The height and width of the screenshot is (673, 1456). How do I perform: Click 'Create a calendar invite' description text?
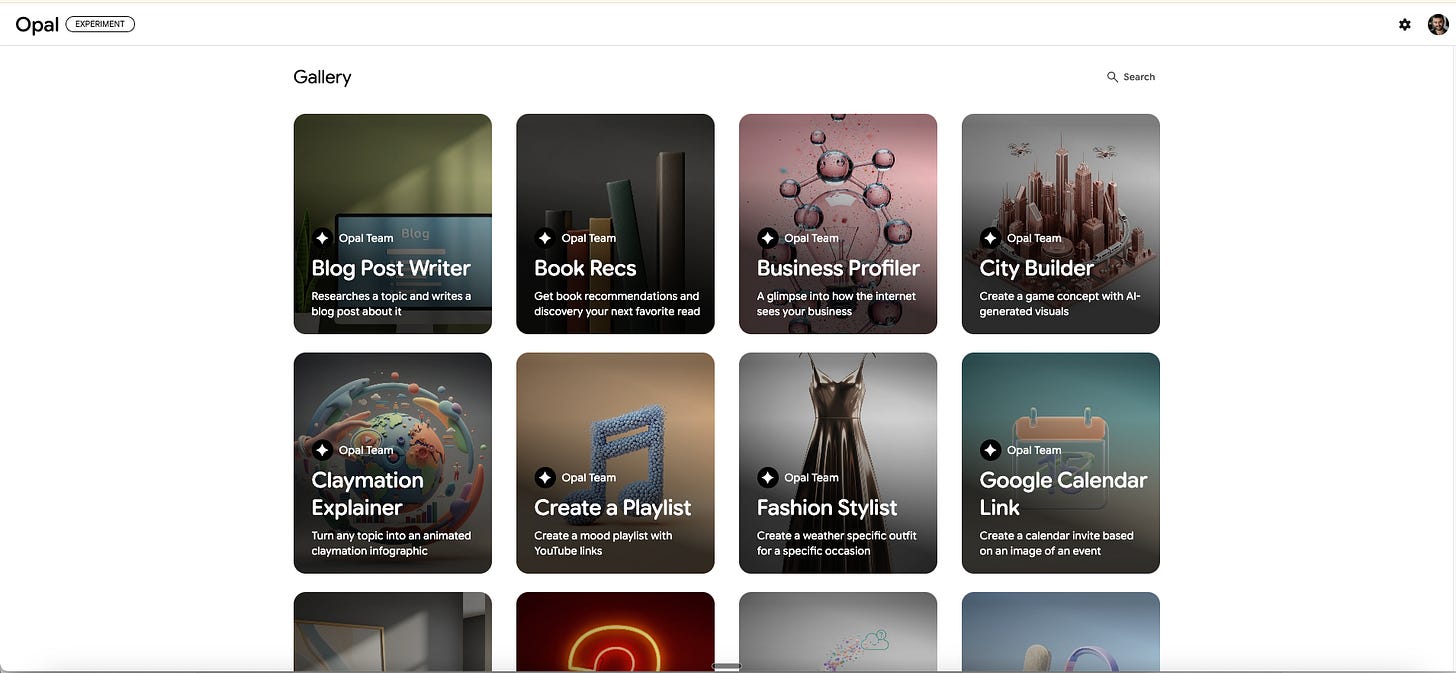pos(1057,543)
